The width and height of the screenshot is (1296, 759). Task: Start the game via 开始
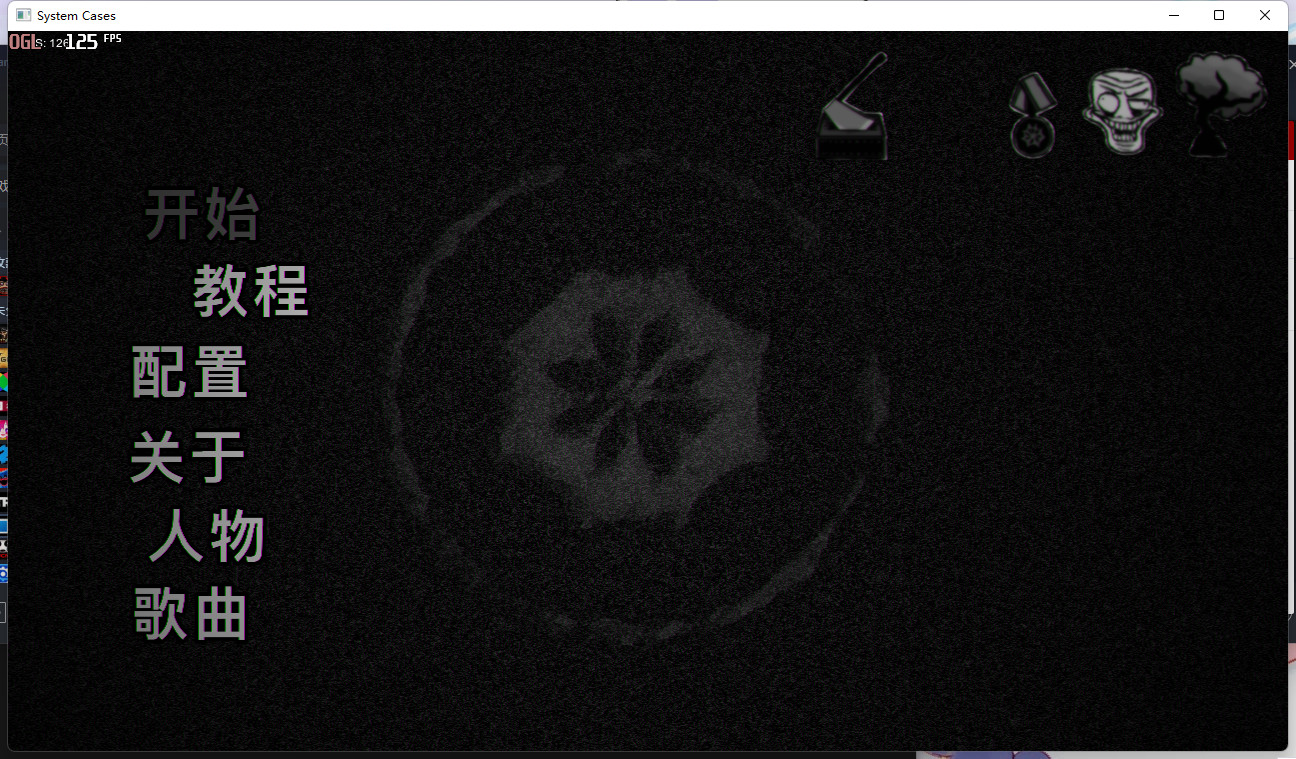coord(202,214)
